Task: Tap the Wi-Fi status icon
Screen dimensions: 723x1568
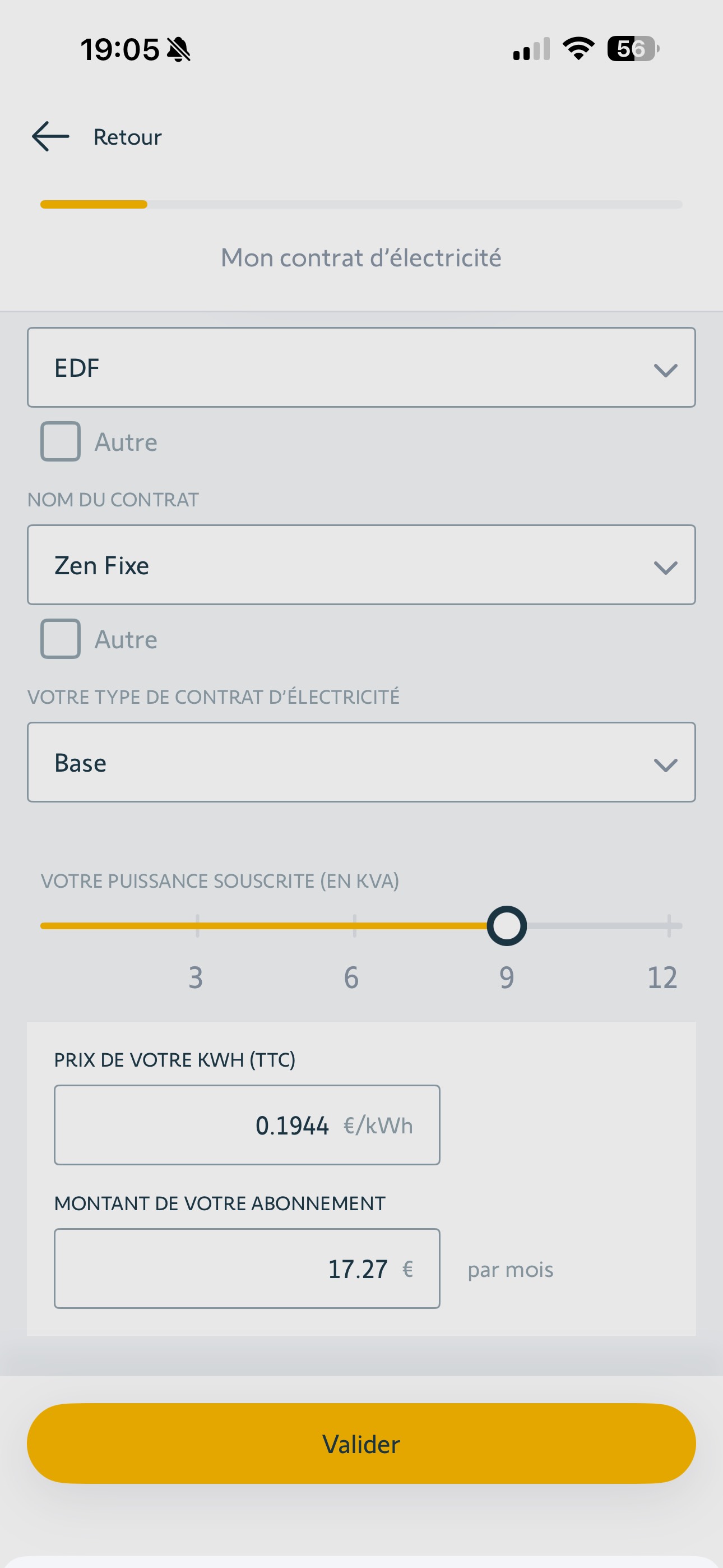Action: 578,49
